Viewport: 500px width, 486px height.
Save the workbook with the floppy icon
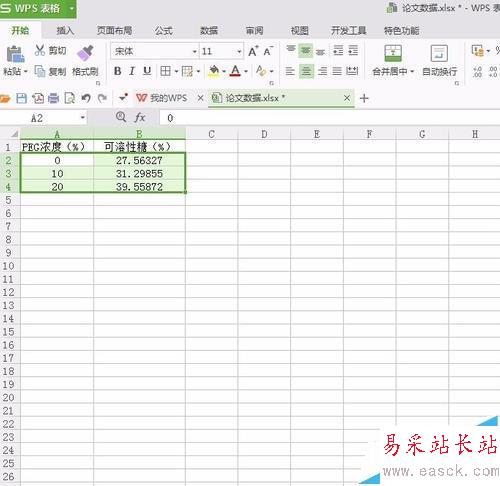(x=22, y=98)
